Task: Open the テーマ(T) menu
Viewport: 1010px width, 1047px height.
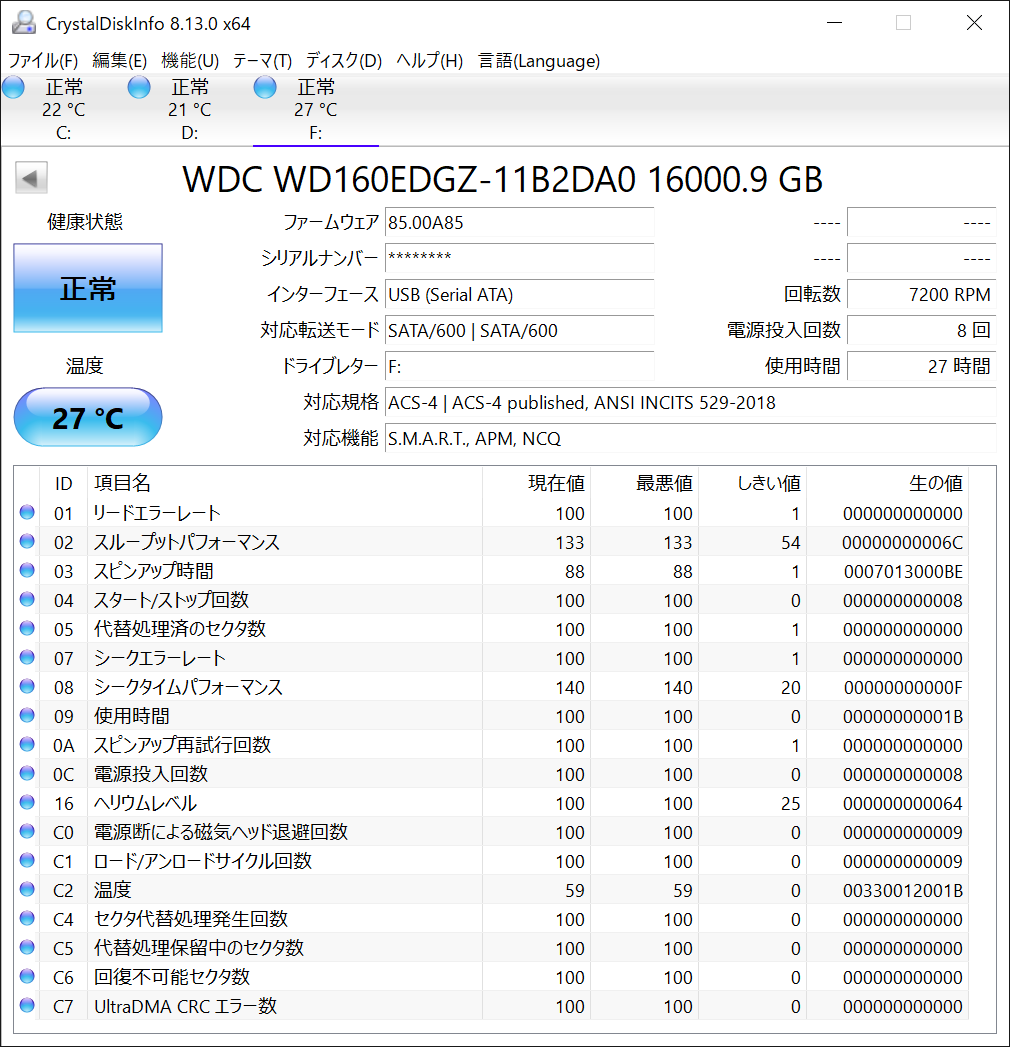Action: tap(262, 61)
